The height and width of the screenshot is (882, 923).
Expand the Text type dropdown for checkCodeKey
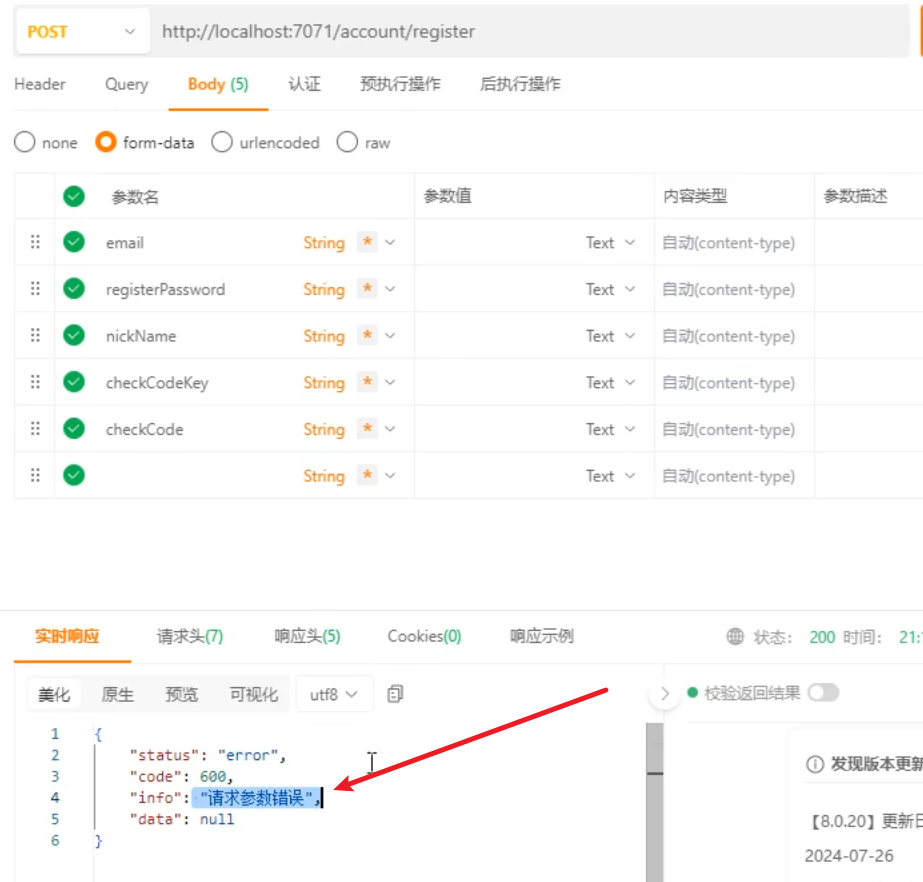point(610,383)
